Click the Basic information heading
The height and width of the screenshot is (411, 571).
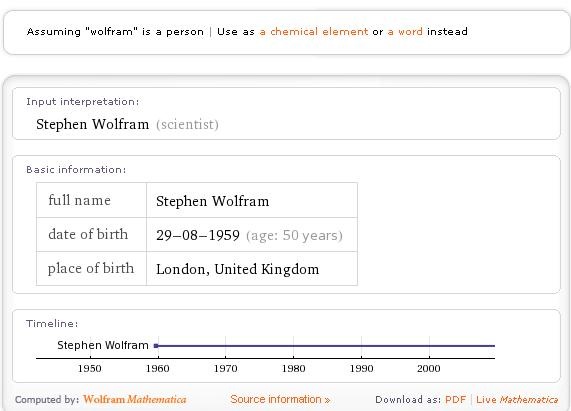76,170
